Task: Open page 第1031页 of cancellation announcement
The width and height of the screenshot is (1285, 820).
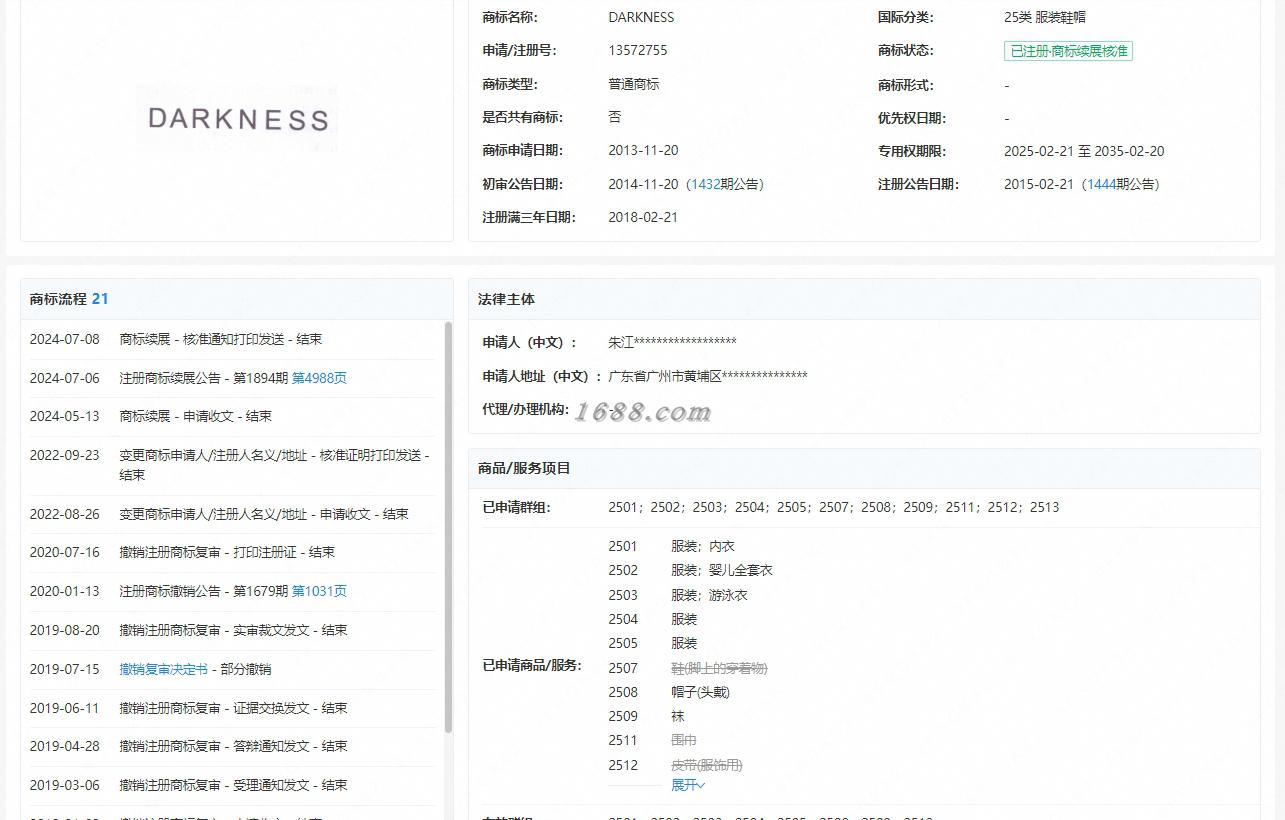Action: pos(319,591)
